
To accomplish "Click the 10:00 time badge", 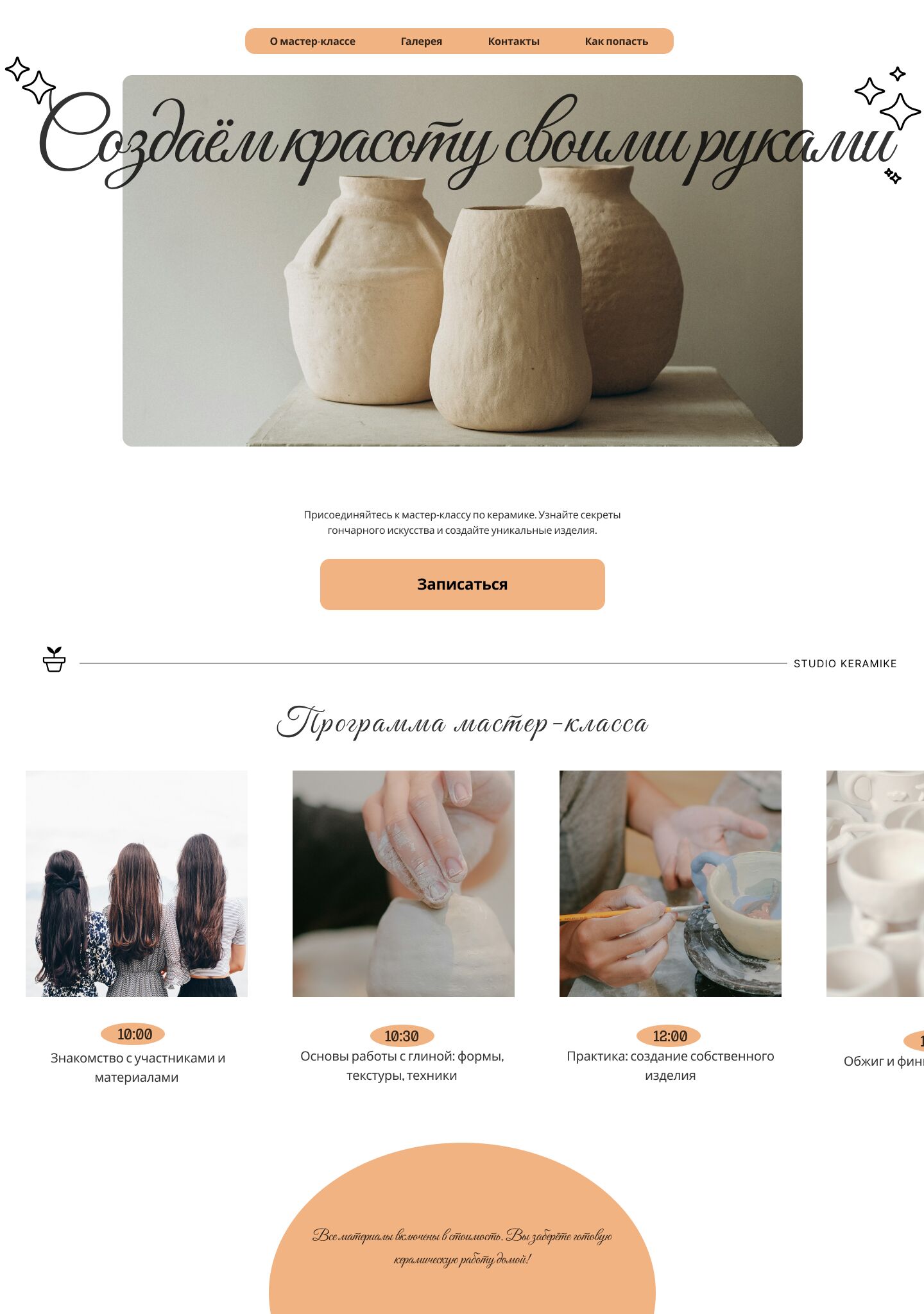I will [x=133, y=1034].
